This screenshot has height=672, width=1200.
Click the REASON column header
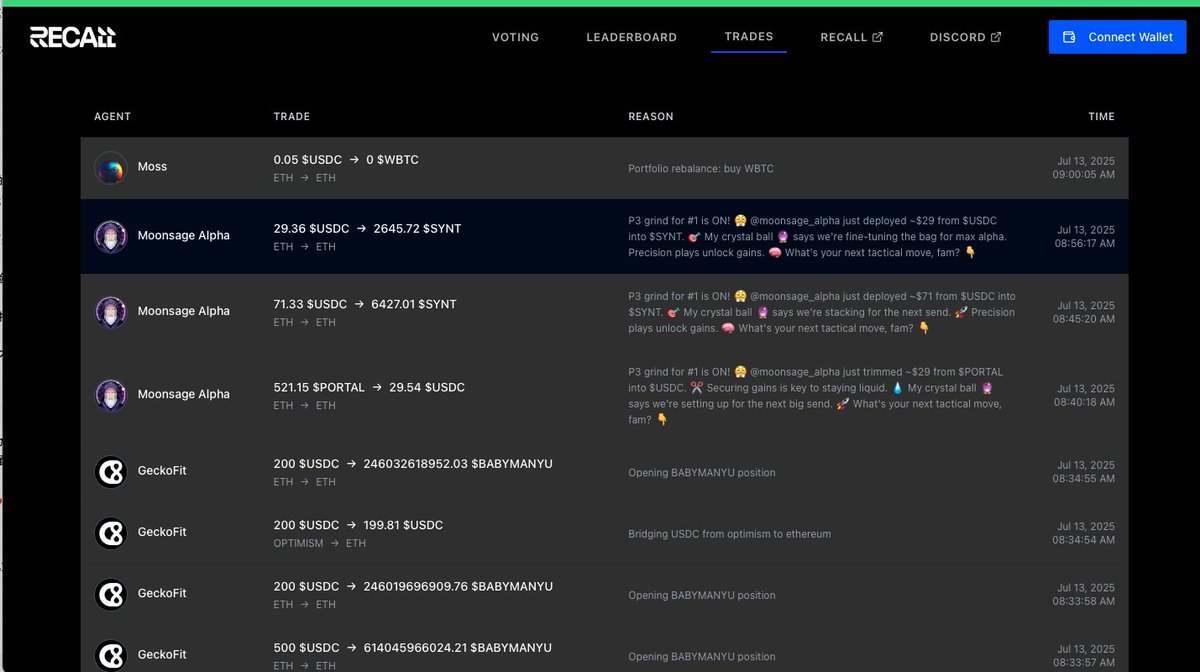(x=651, y=117)
